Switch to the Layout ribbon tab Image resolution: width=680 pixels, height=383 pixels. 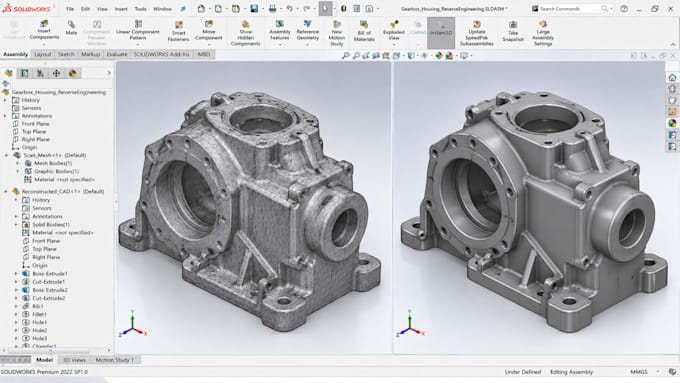point(42,54)
